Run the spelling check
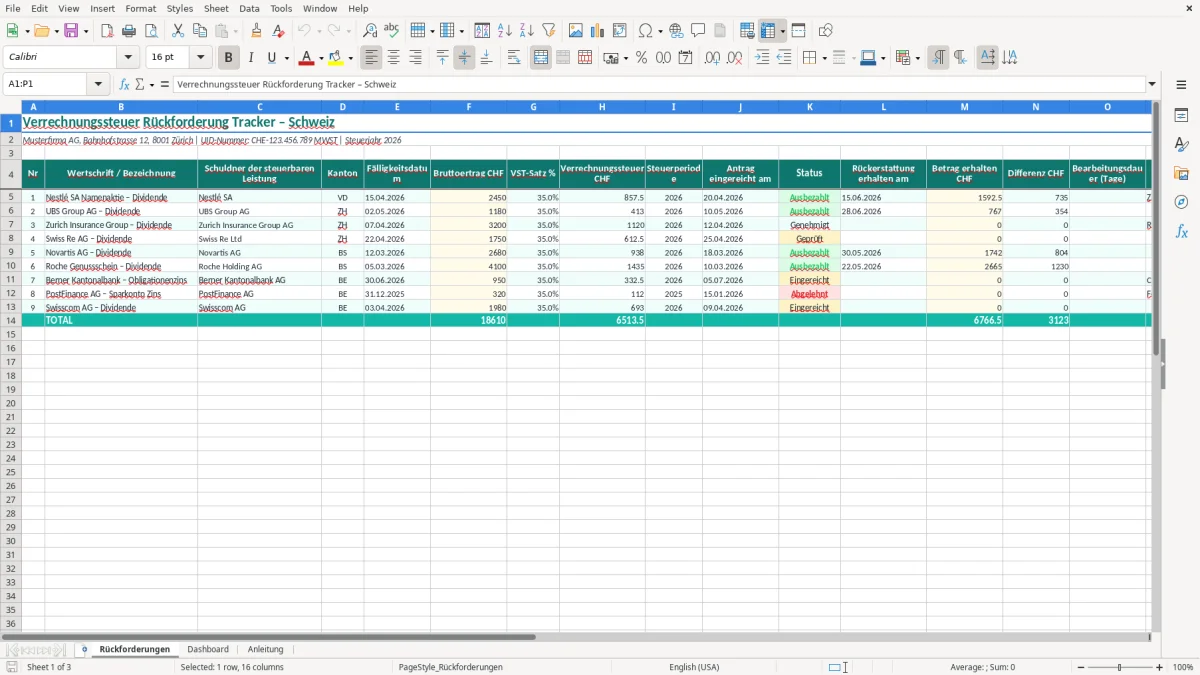The image size is (1200, 675). [392, 31]
